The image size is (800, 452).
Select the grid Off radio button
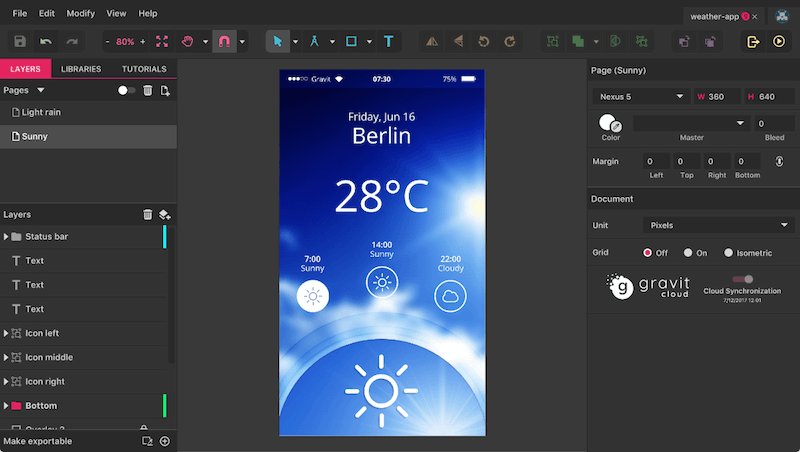point(647,253)
